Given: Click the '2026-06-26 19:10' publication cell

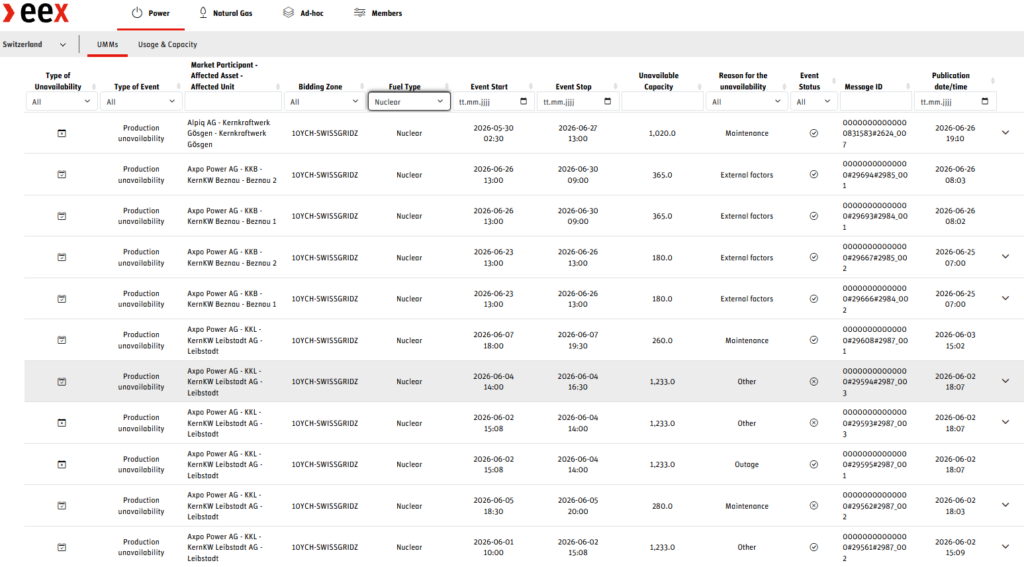Looking at the screenshot, I should (955, 133).
